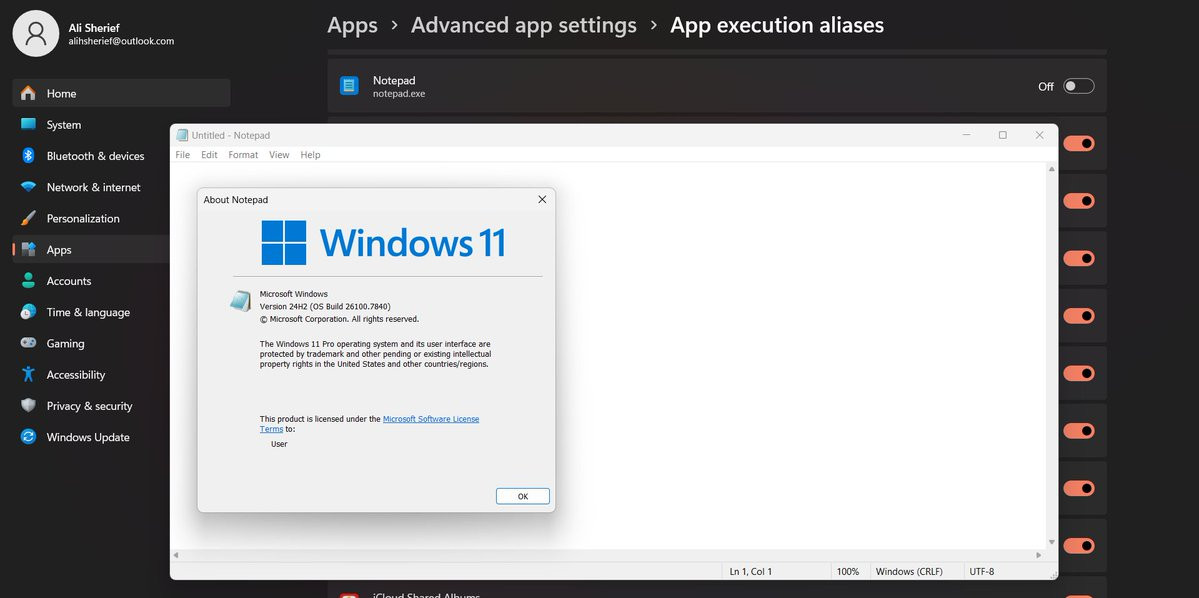Screen dimensions: 1199x598
Task: Toggle the alias switch directly below Notepad's row
Action: [1079, 144]
